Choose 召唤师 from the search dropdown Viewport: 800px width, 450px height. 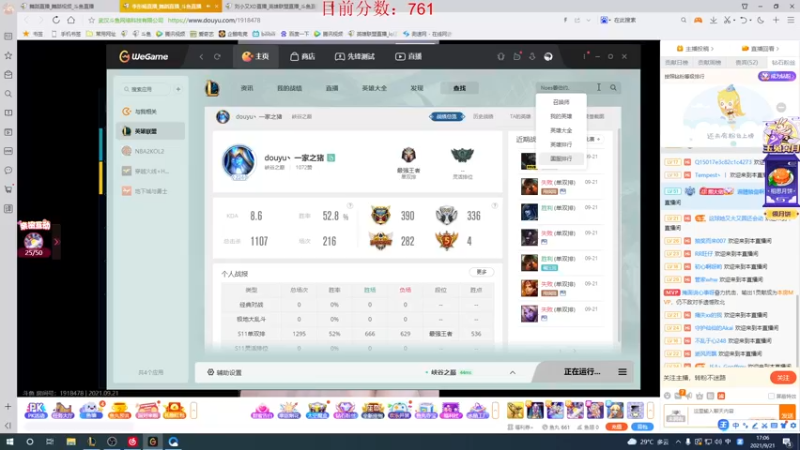tap(561, 102)
